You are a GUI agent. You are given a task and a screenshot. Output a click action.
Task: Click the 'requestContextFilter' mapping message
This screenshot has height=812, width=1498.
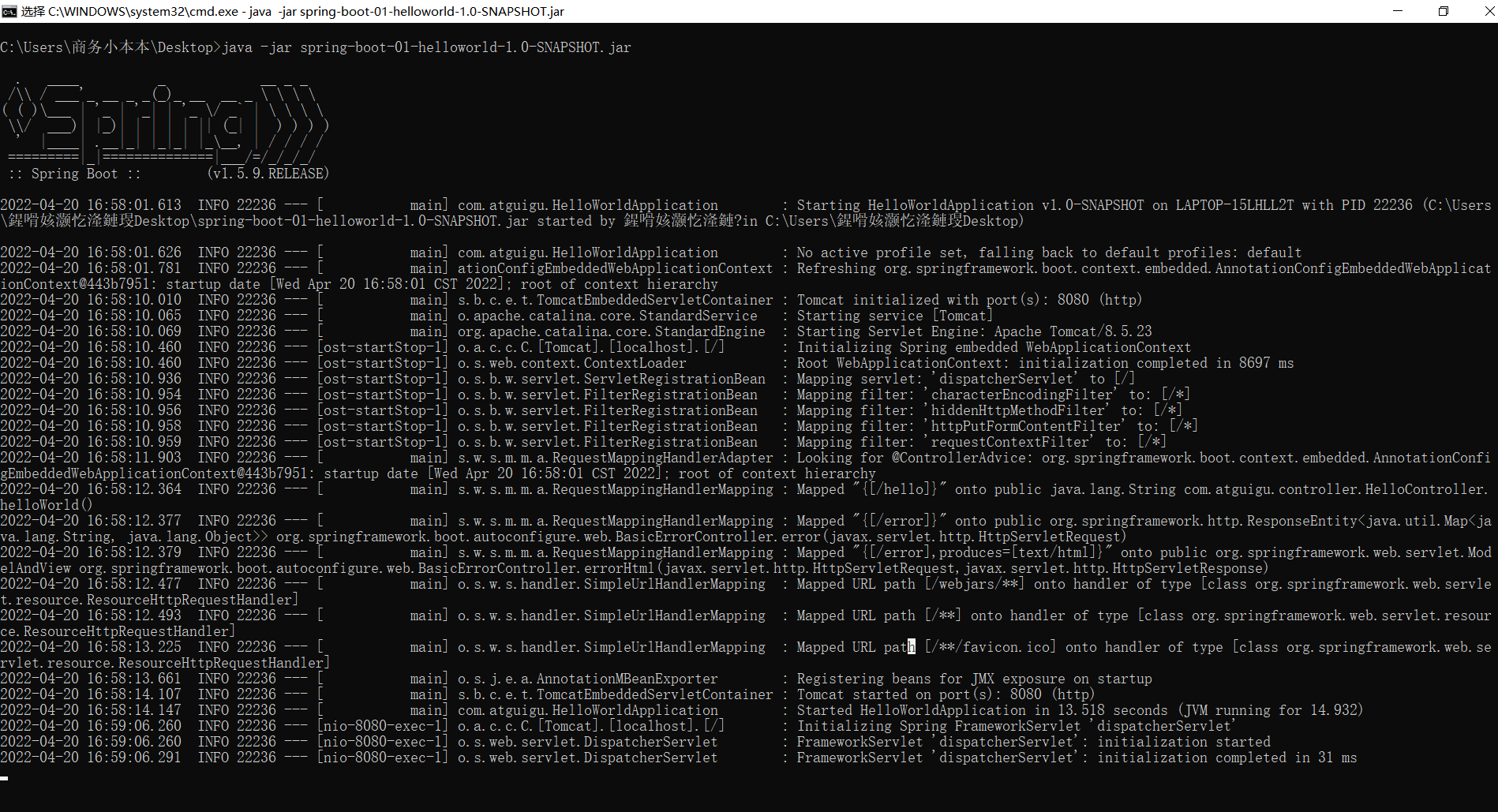coord(982,442)
